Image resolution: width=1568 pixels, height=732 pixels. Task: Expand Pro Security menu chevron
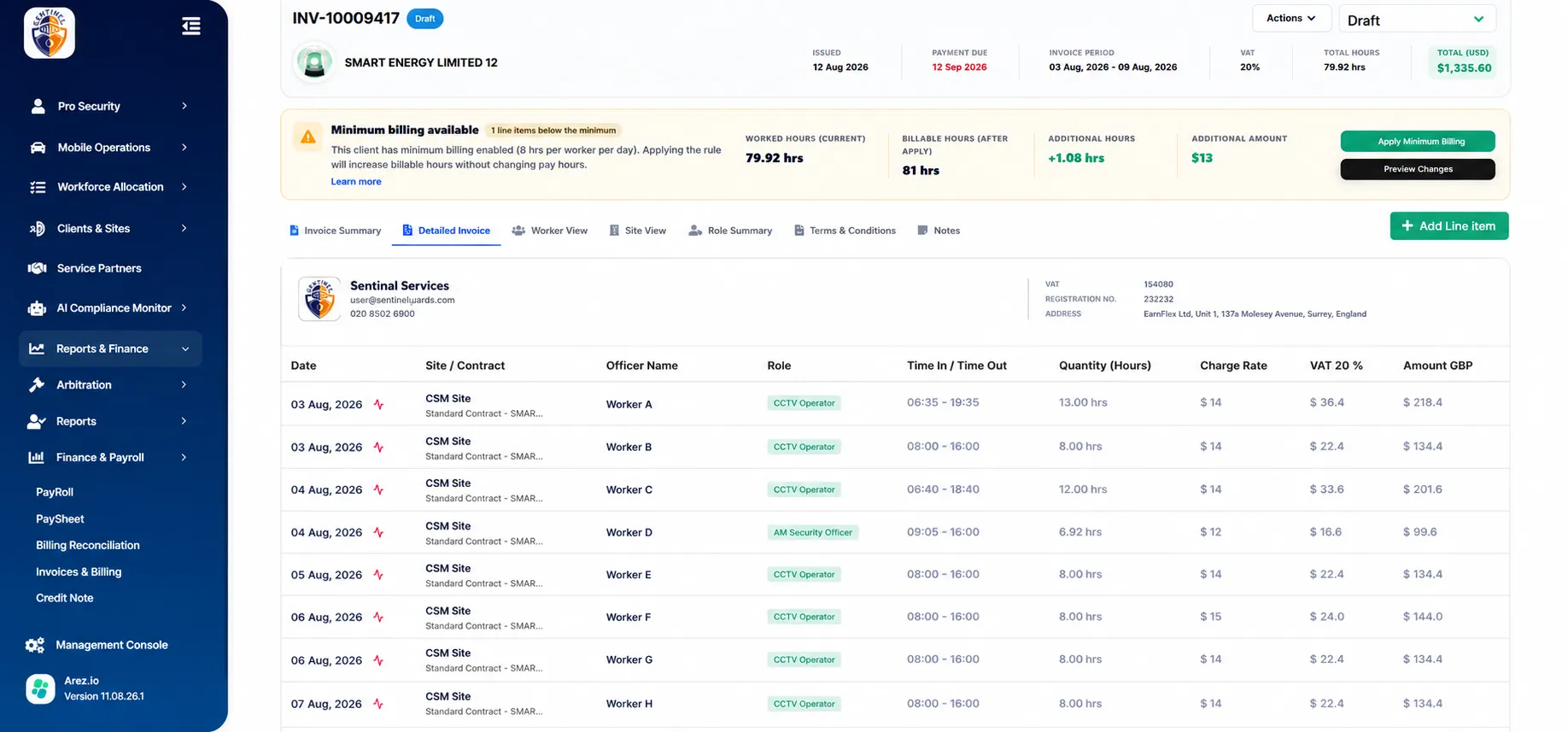184,106
